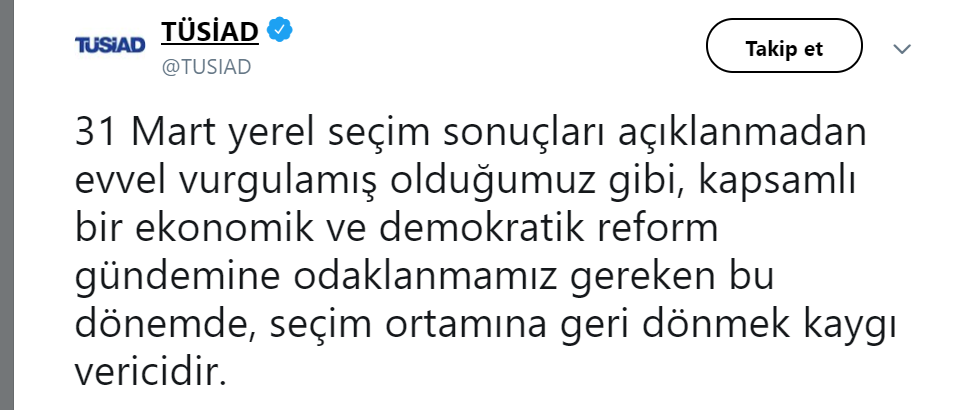The image size is (963, 410).
Task: Click the blue verified badge
Action: (279, 30)
